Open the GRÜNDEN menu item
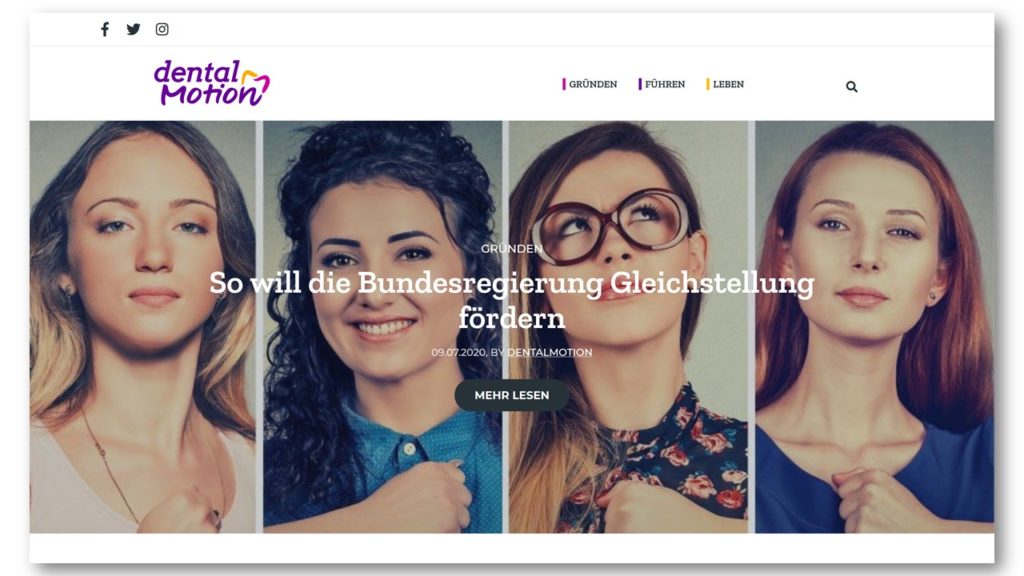The width and height of the screenshot is (1024, 576). pos(592,84)
